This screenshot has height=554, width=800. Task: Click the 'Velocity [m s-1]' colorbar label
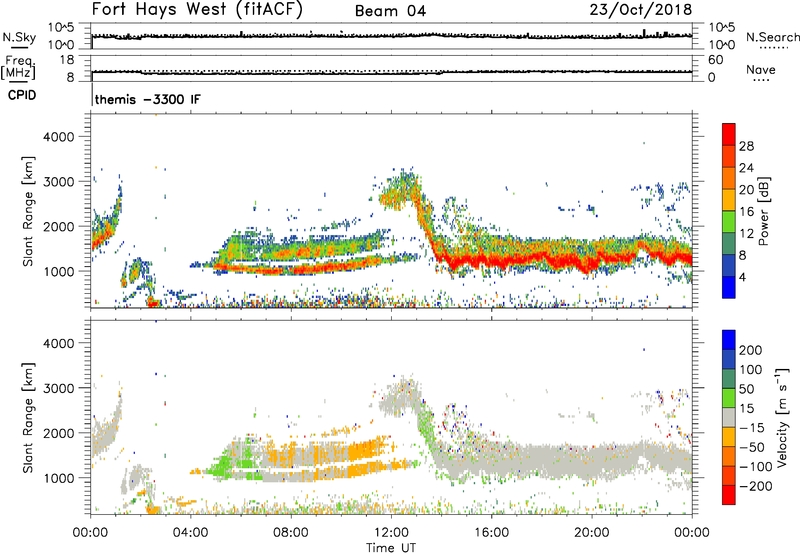click(782, 417)
